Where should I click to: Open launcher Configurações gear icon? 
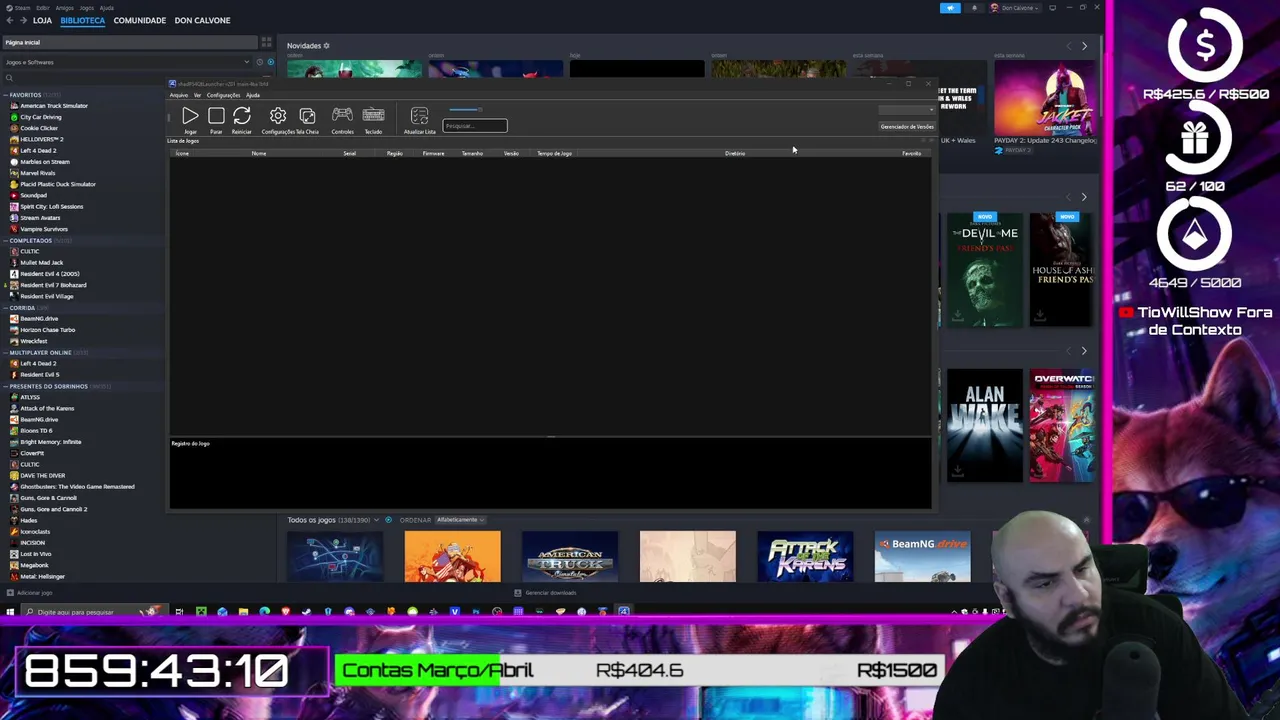278,116
